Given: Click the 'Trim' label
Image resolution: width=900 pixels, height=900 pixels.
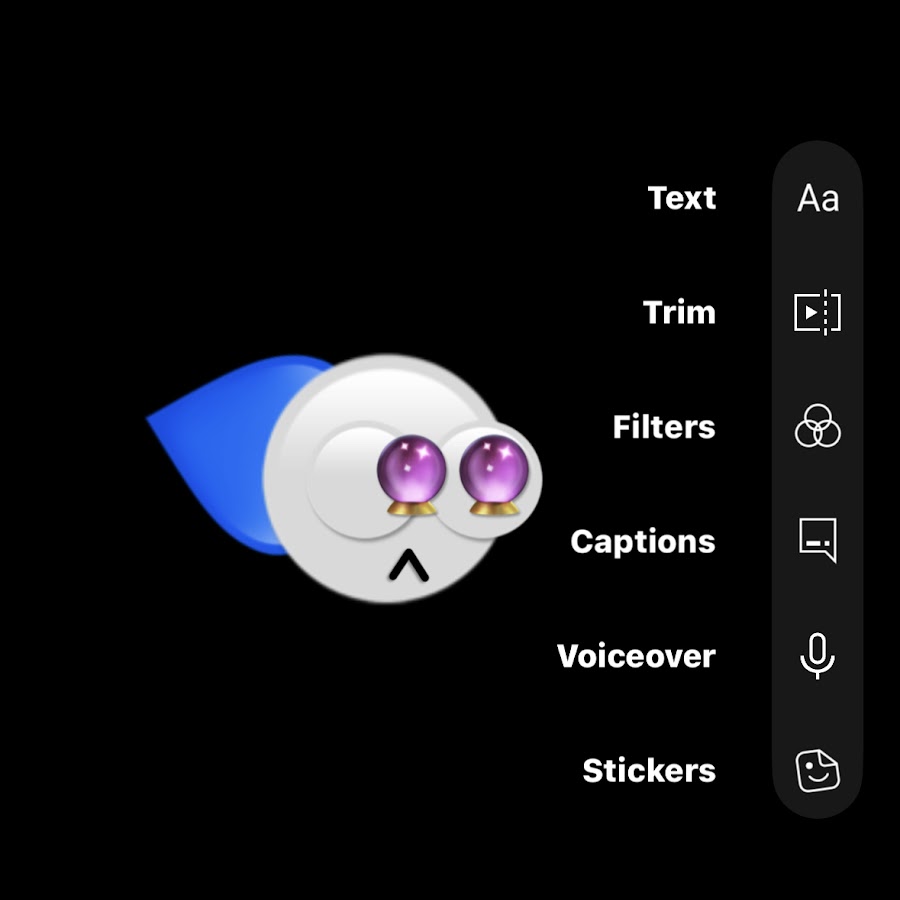Looking at the screenshot, I should pyautogui.click(x=680, y=312).
